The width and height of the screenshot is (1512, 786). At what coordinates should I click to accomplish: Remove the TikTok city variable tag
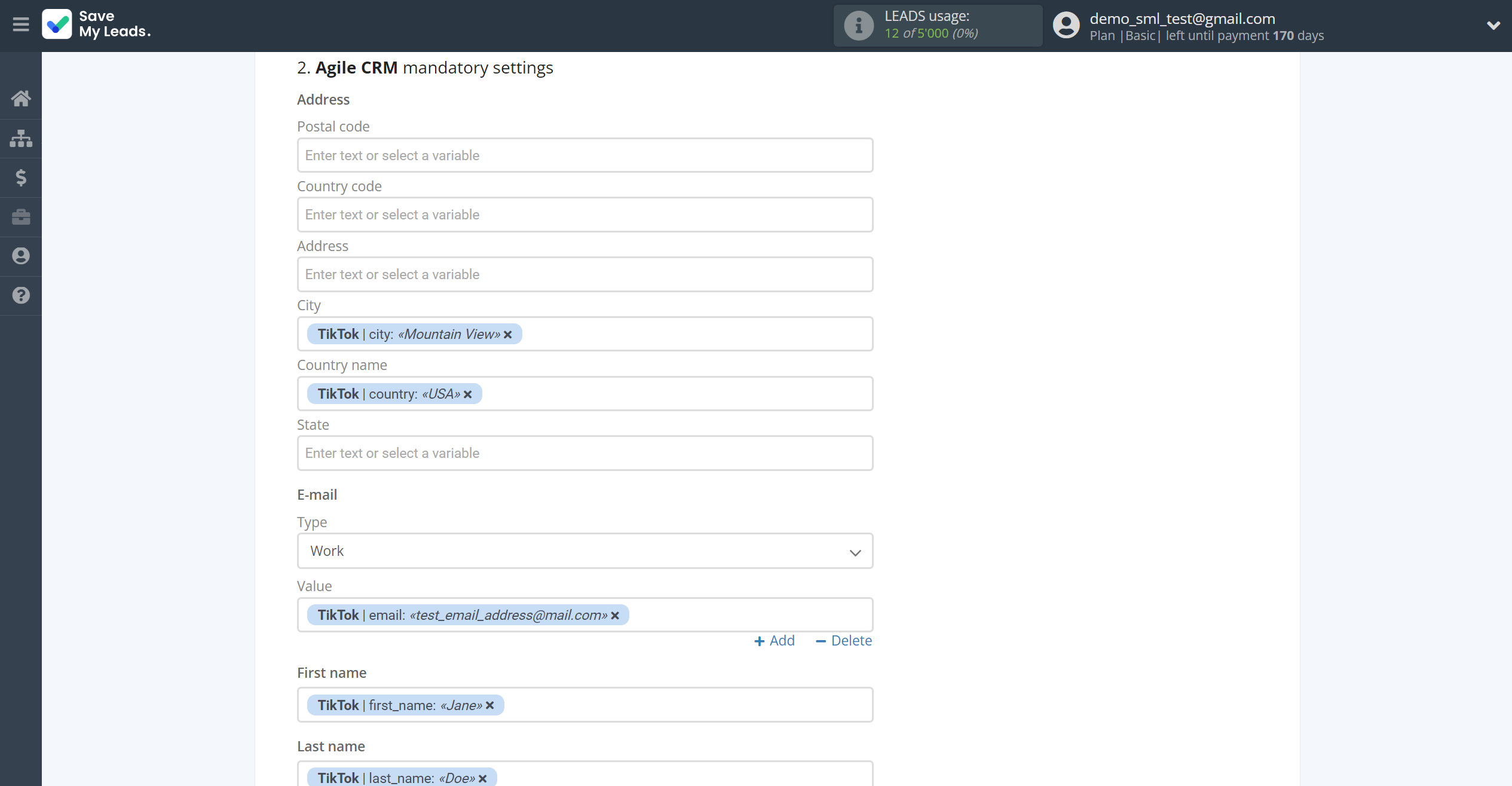[508, 335]
